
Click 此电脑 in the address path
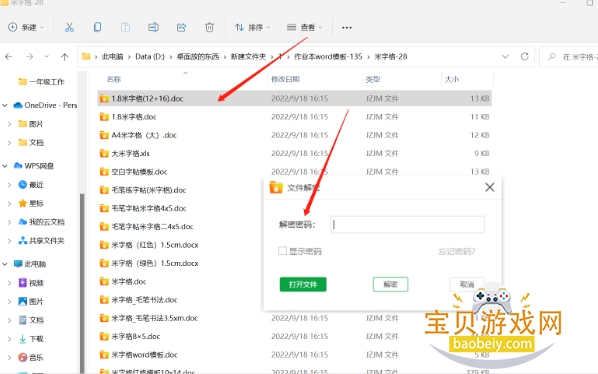pos(113,57)
